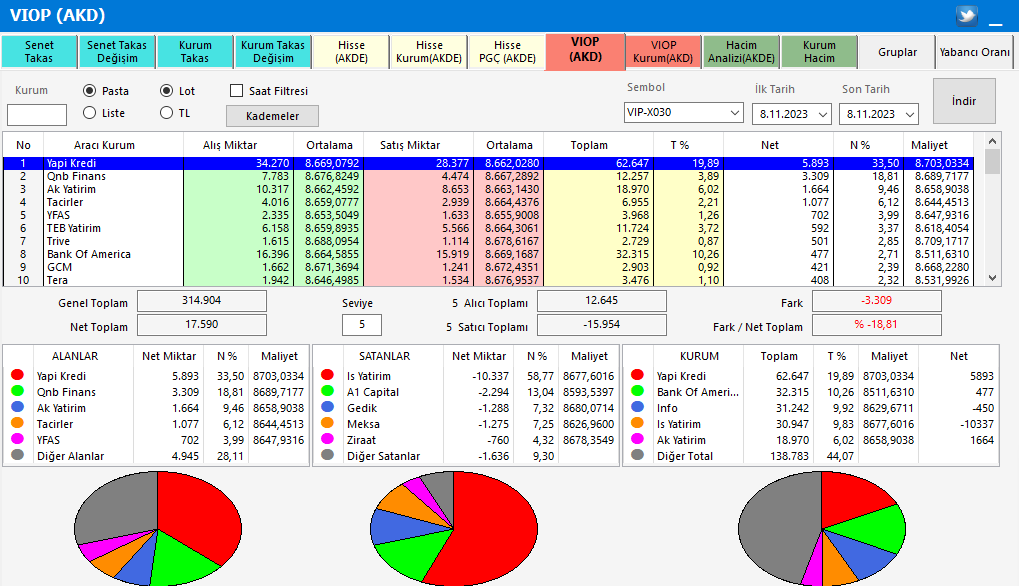Click the green swatch beside A1 Capital
The image size is (1019, 586).
pos(328,390)
